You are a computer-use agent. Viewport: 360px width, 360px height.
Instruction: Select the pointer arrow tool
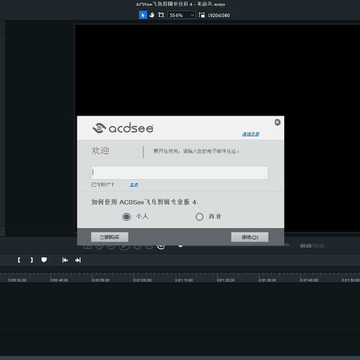143,15
